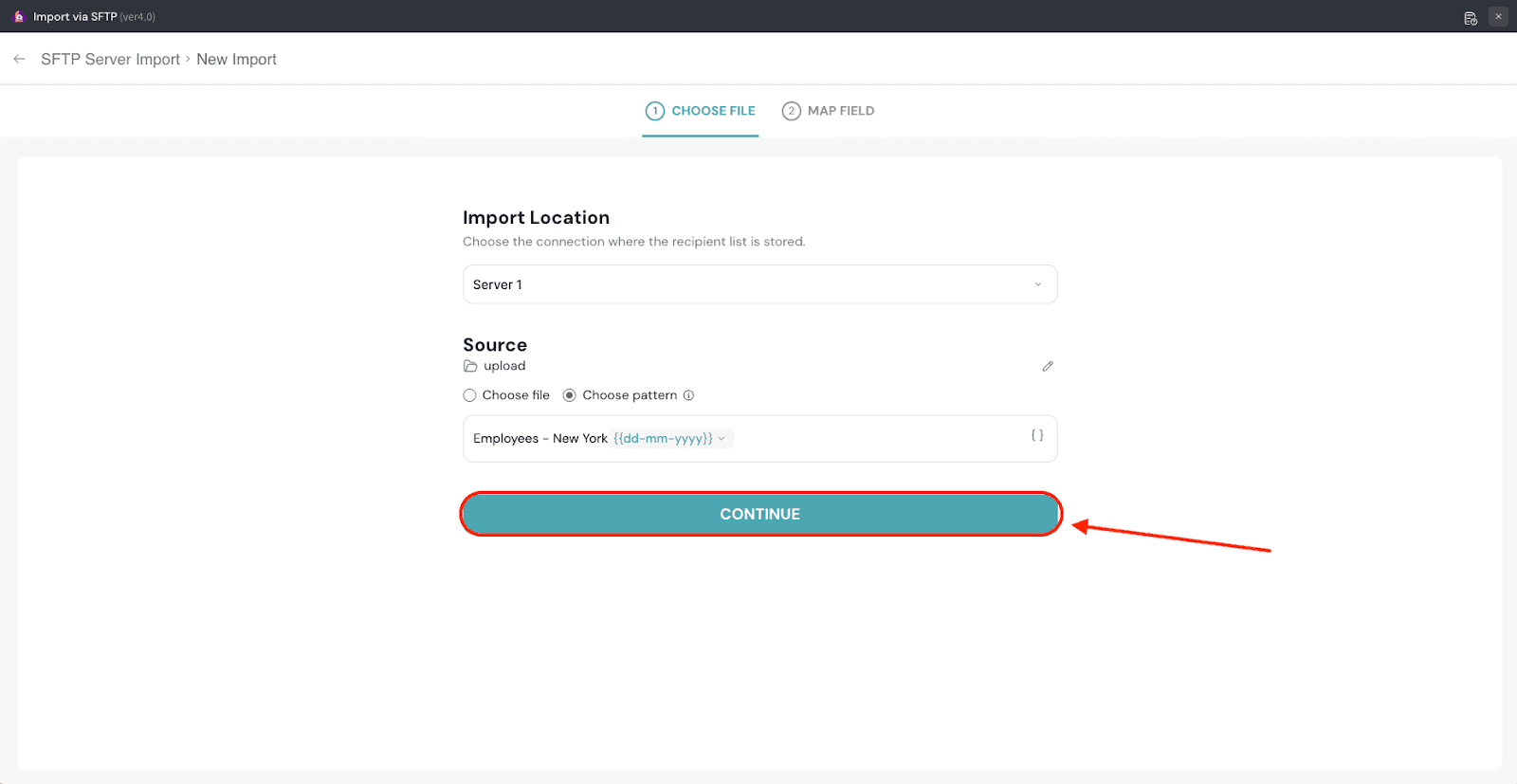Select the CHOOSE FILE tab
The image size is (1517, 784).
[x=713, y=111]
